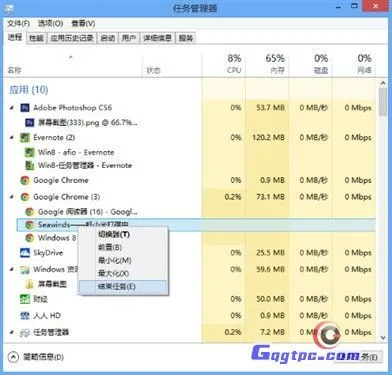Viewport: 392px width, 375px height.
Task: Open the 应用历史记录 tab
Action: click(x=72, y=38)
